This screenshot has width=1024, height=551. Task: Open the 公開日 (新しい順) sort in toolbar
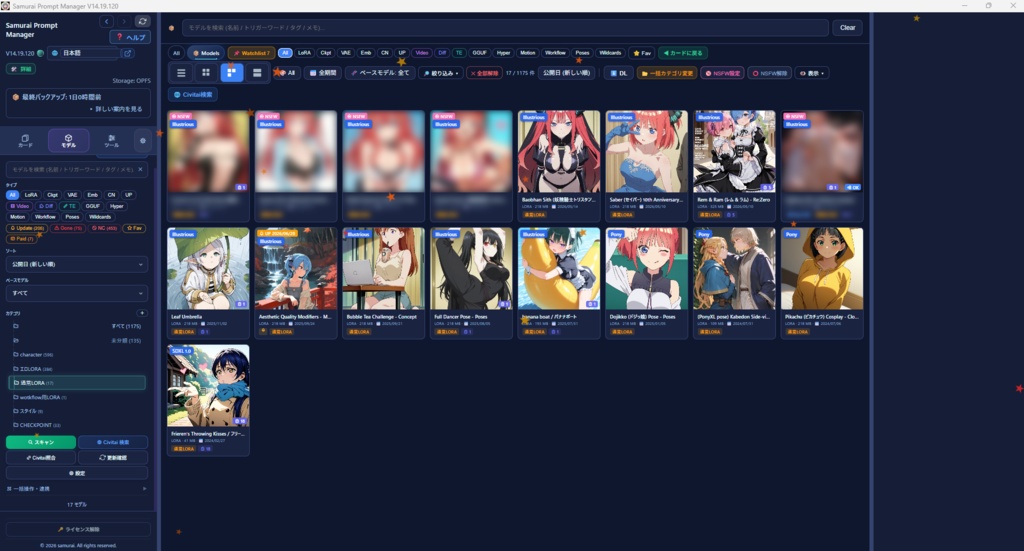point(567,73)
